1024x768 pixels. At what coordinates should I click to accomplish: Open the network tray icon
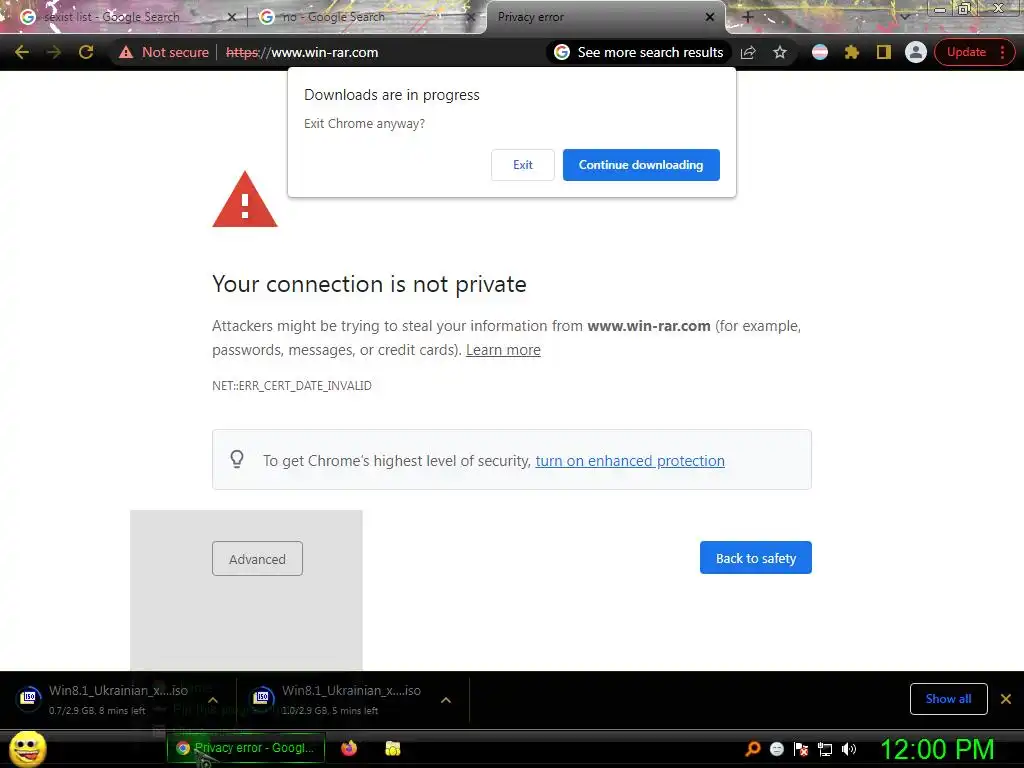click(x=825, y=749)
